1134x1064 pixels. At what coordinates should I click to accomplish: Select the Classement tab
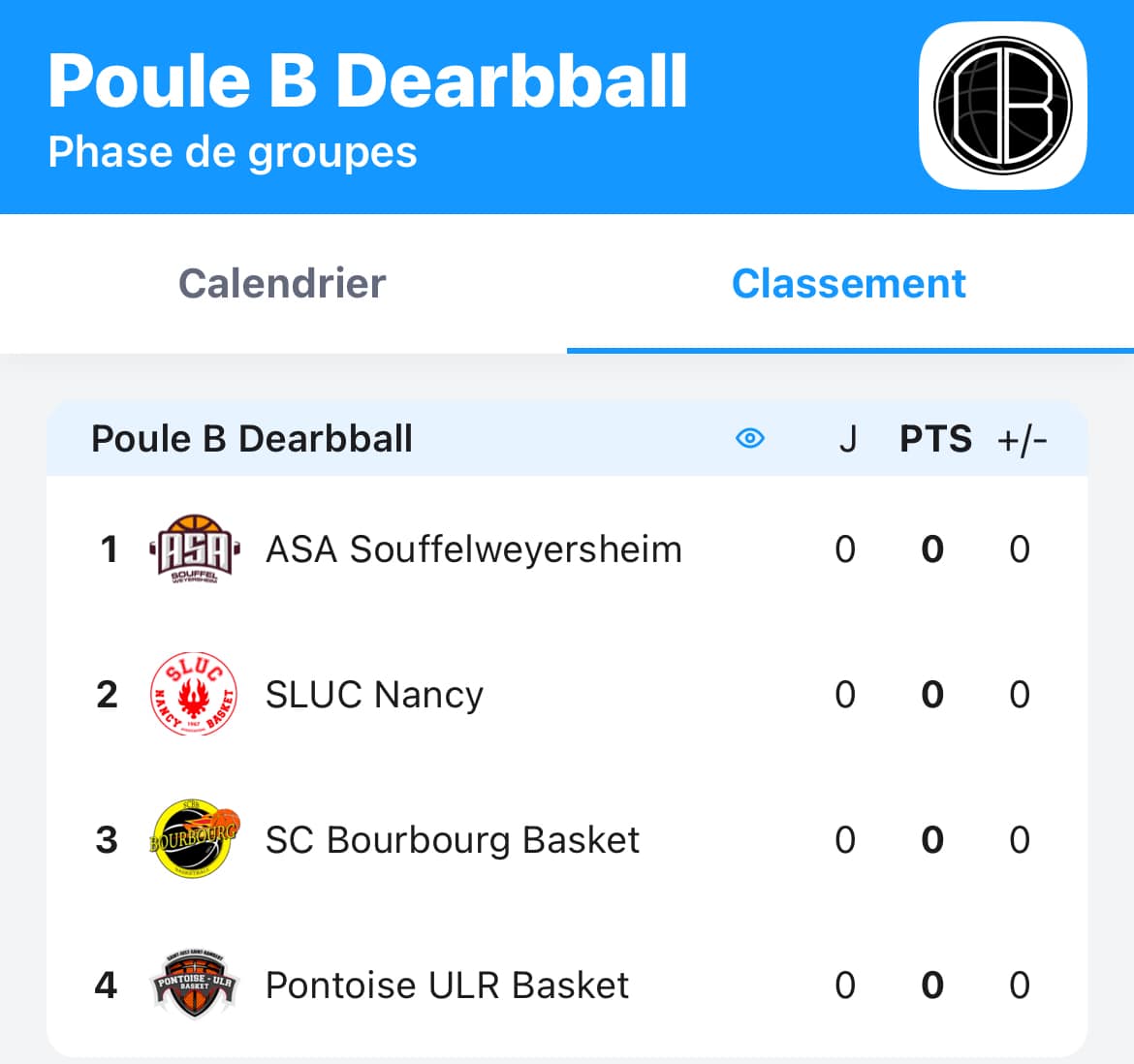coord(849,284)
